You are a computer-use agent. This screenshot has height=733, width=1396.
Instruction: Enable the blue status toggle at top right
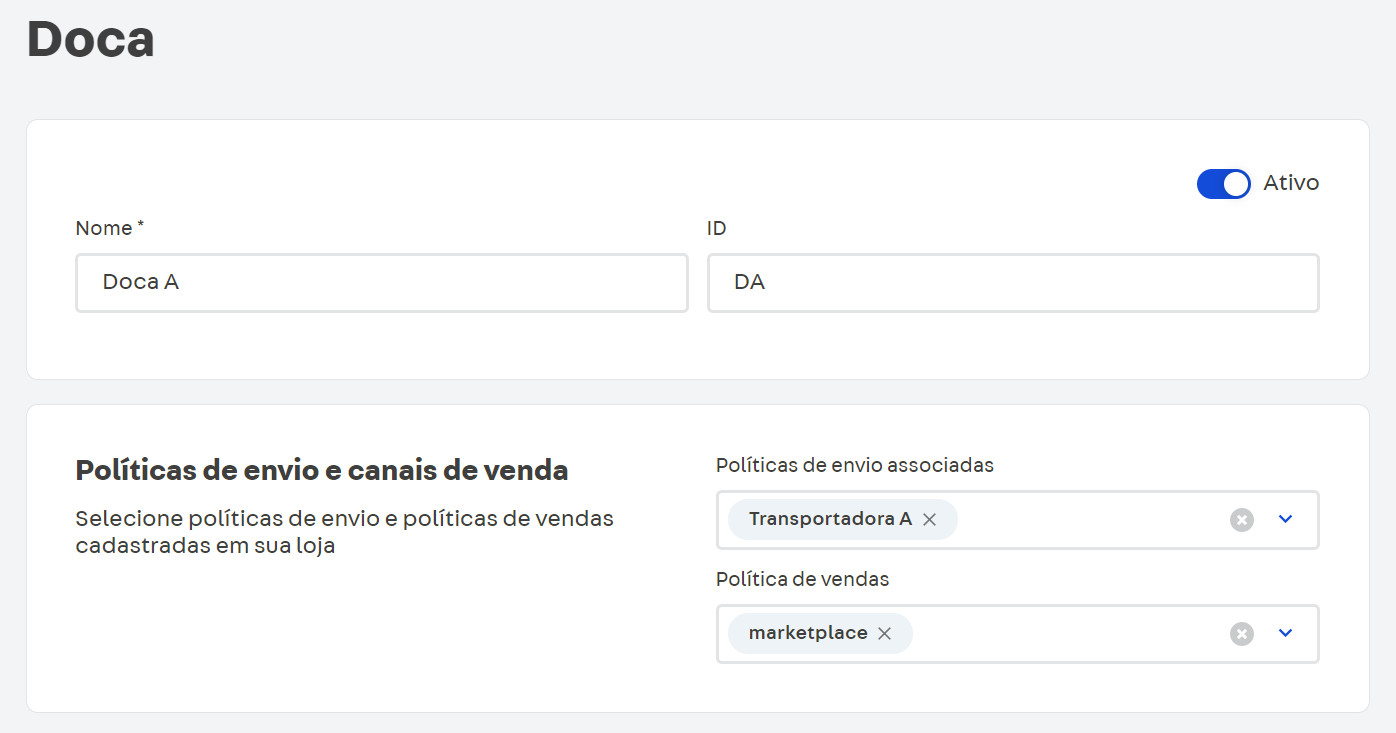1223,184
